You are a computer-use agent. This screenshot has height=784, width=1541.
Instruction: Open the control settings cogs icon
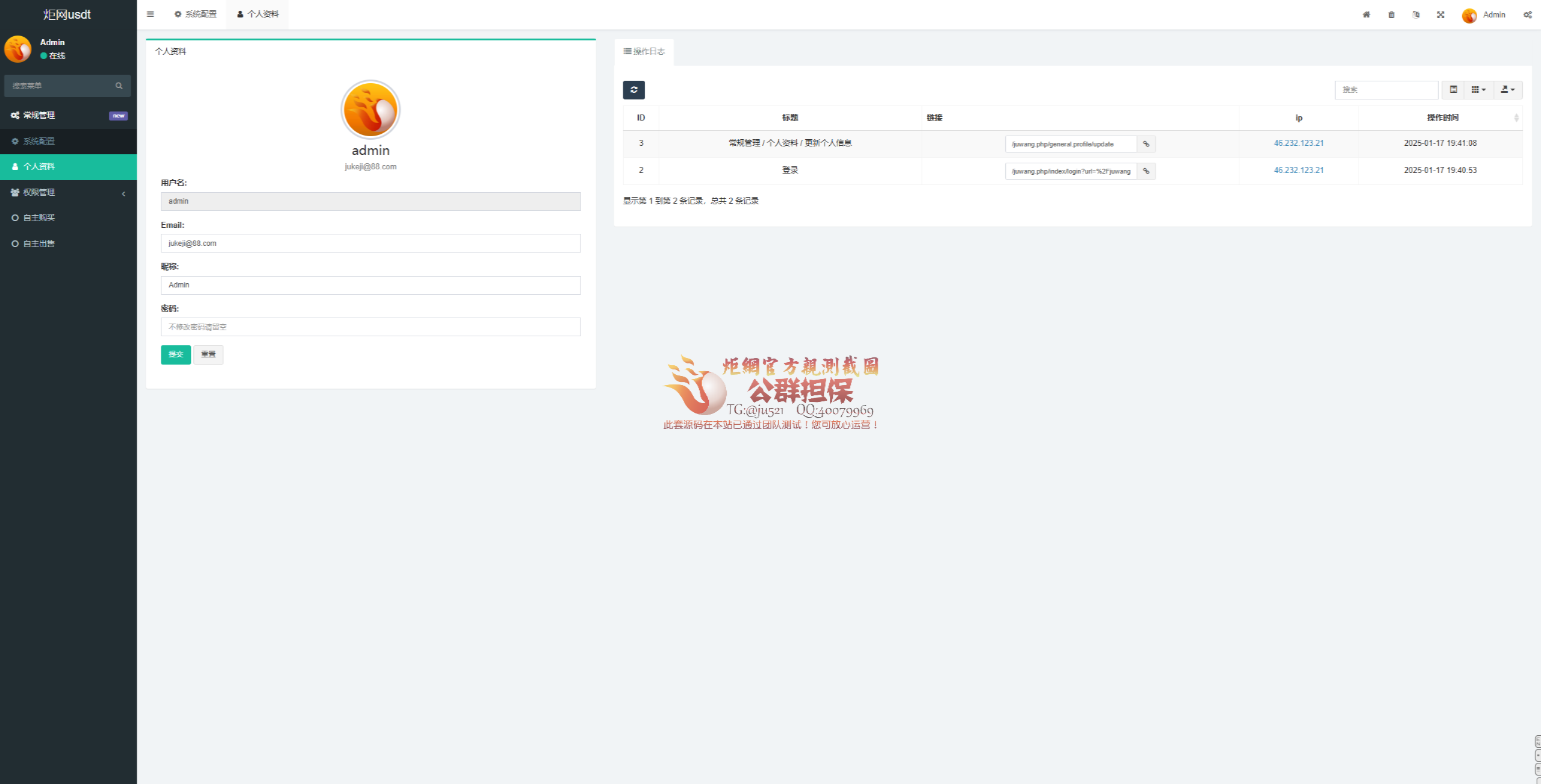pos(1527,14)
